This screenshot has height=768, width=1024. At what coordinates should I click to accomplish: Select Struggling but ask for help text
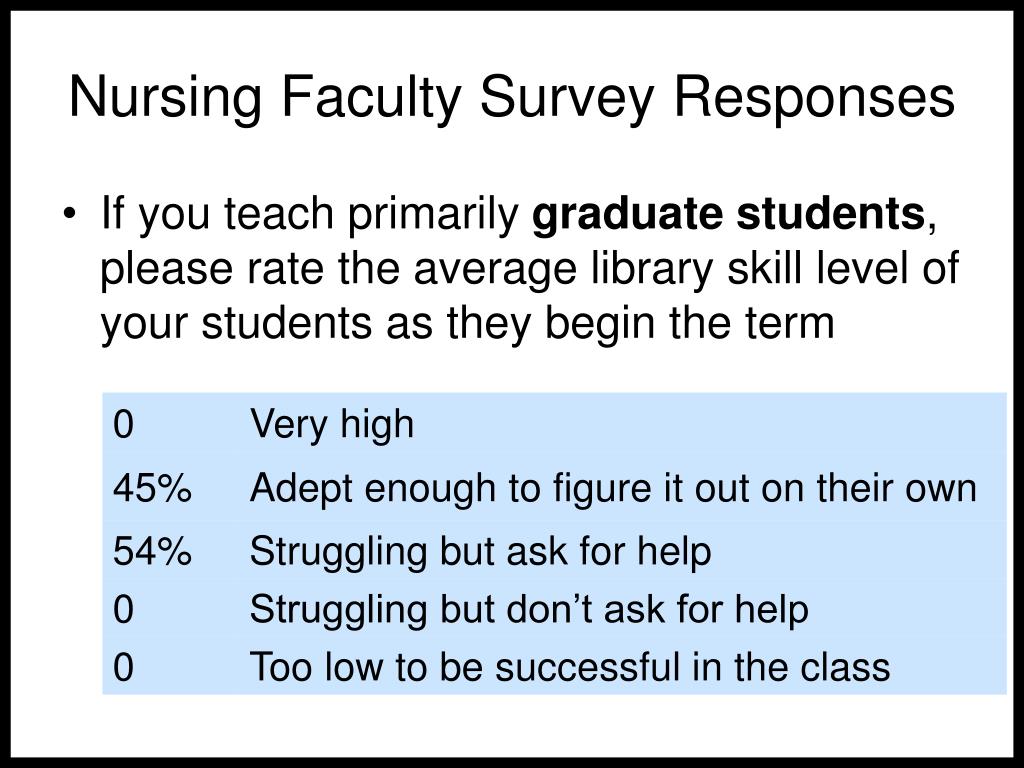point(480,551)
